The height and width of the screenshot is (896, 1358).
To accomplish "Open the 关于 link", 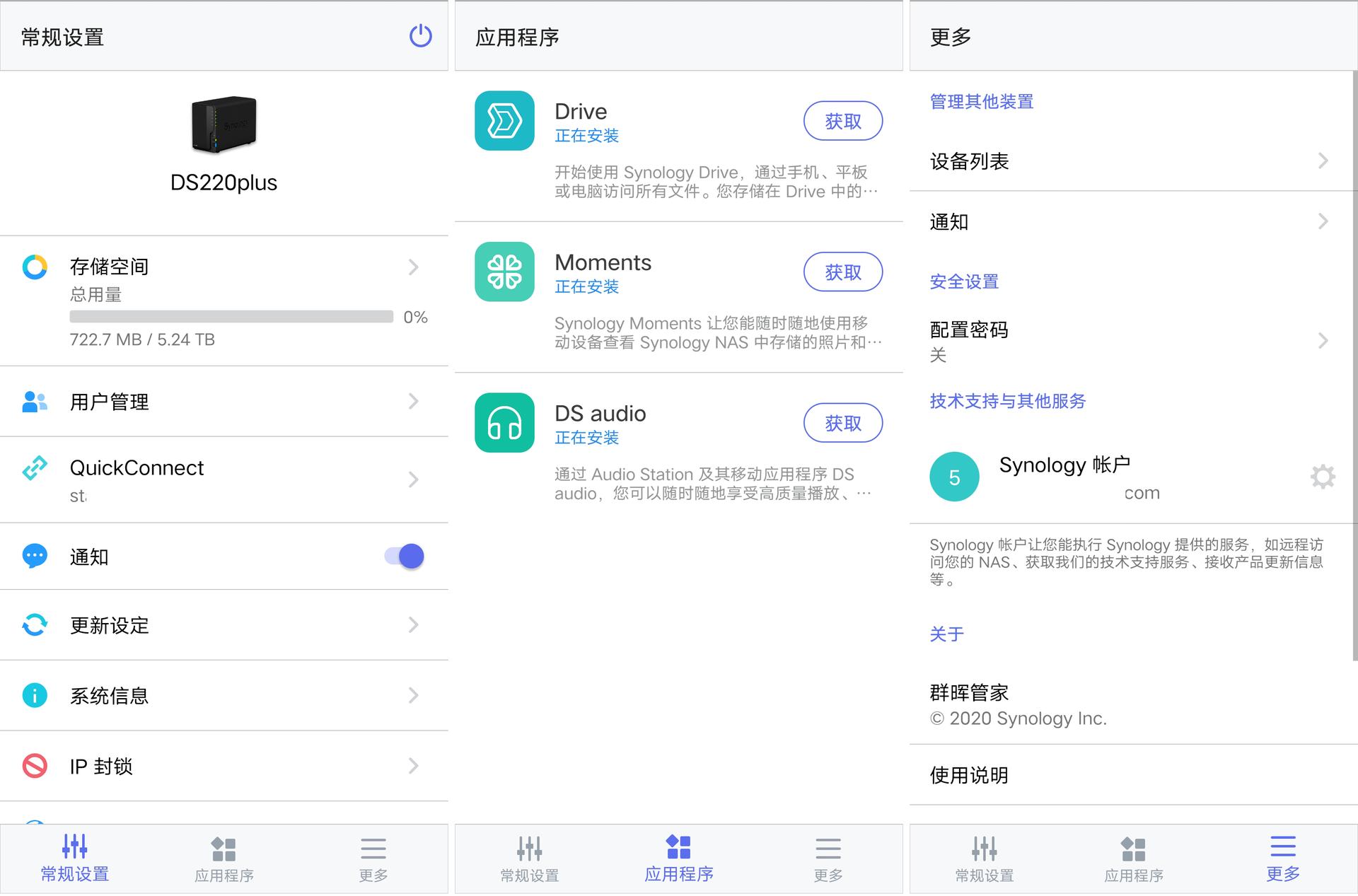I will coord(946,634).
